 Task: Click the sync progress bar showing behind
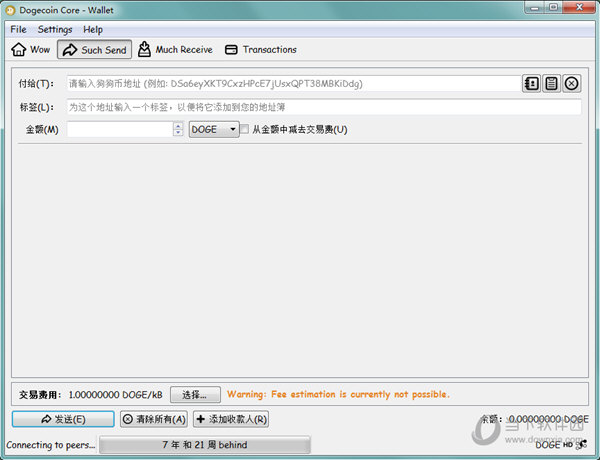(x=205, y=445)
